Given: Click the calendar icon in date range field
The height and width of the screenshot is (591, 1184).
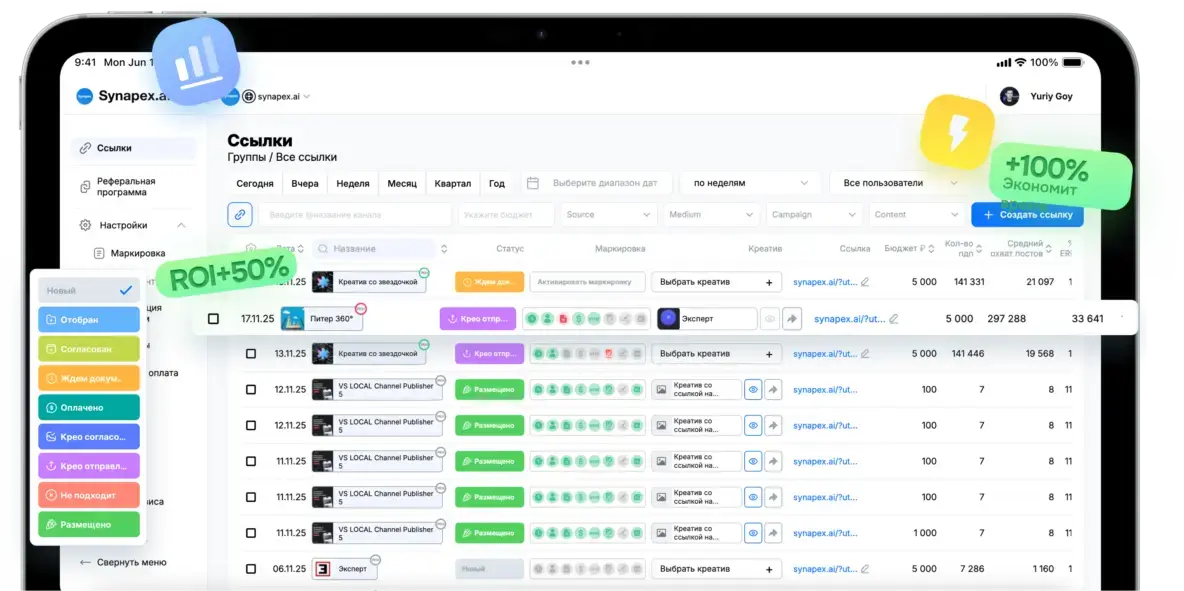Looking at the screenshot, I should click(x=533, y=184).
